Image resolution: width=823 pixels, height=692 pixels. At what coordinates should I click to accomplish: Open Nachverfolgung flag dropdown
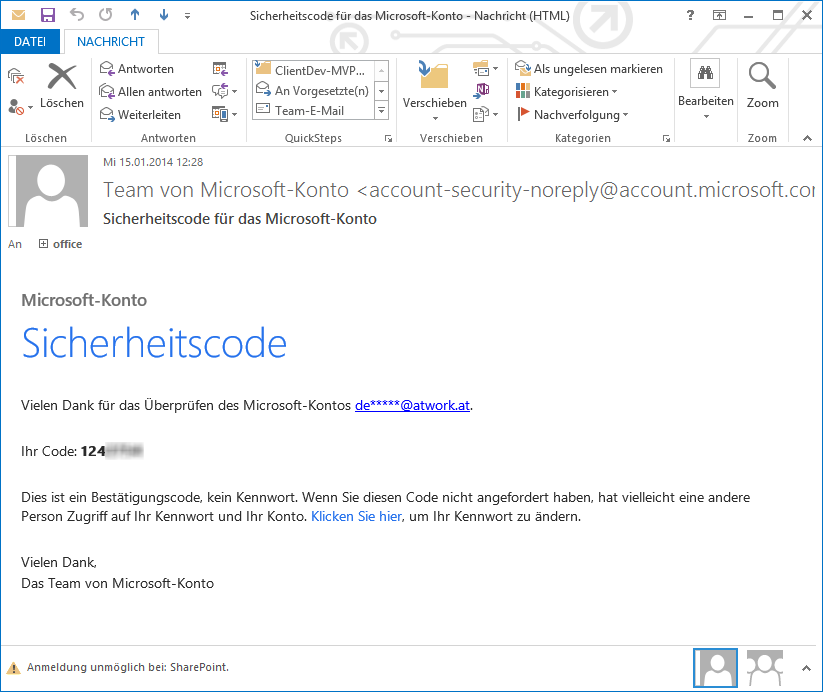click(572, 114)
